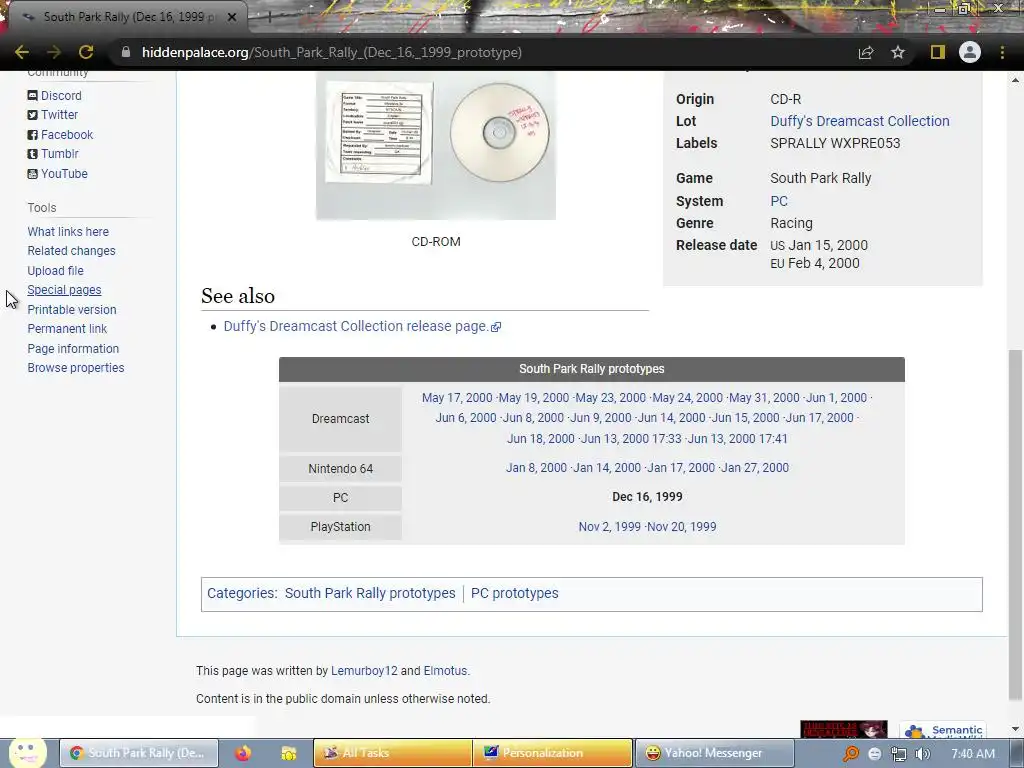Open the Jun 18, 2000 Dreamcast prototype
The height and width of the screenshot is (768, 1024).
point(541,439)
